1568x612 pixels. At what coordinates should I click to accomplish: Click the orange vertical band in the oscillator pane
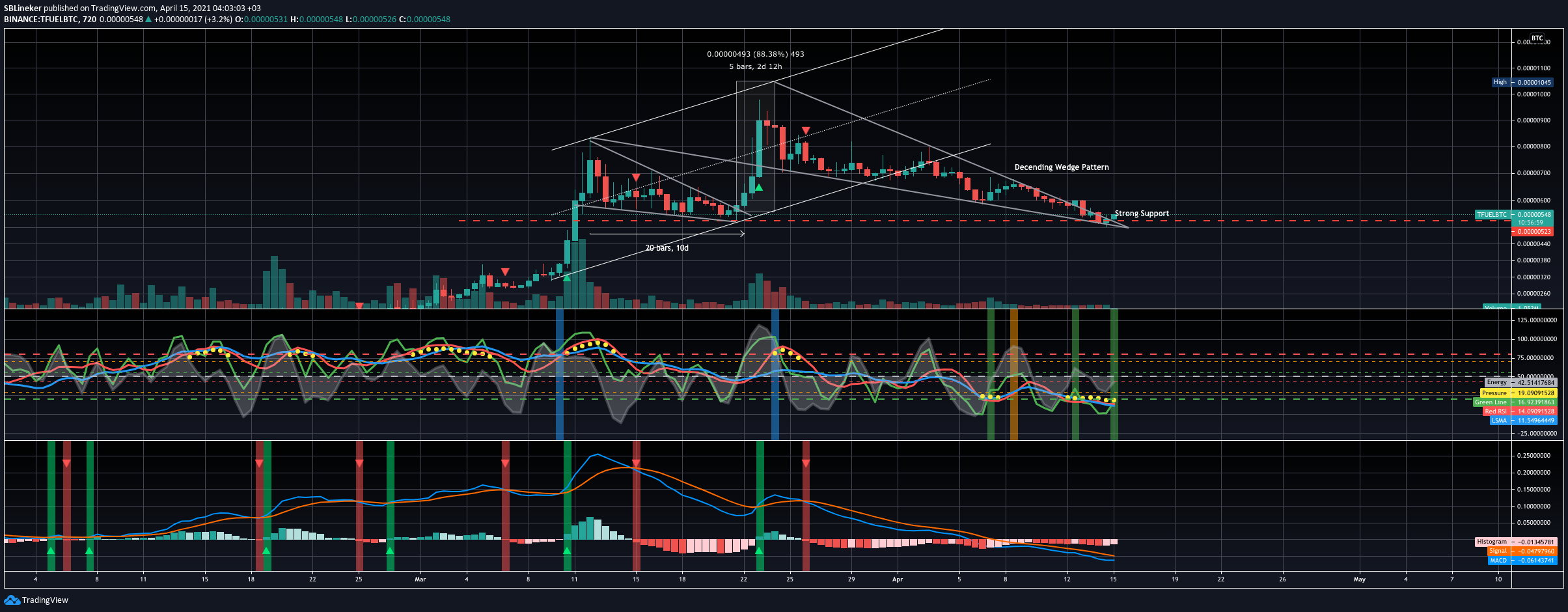(1013, 374)
